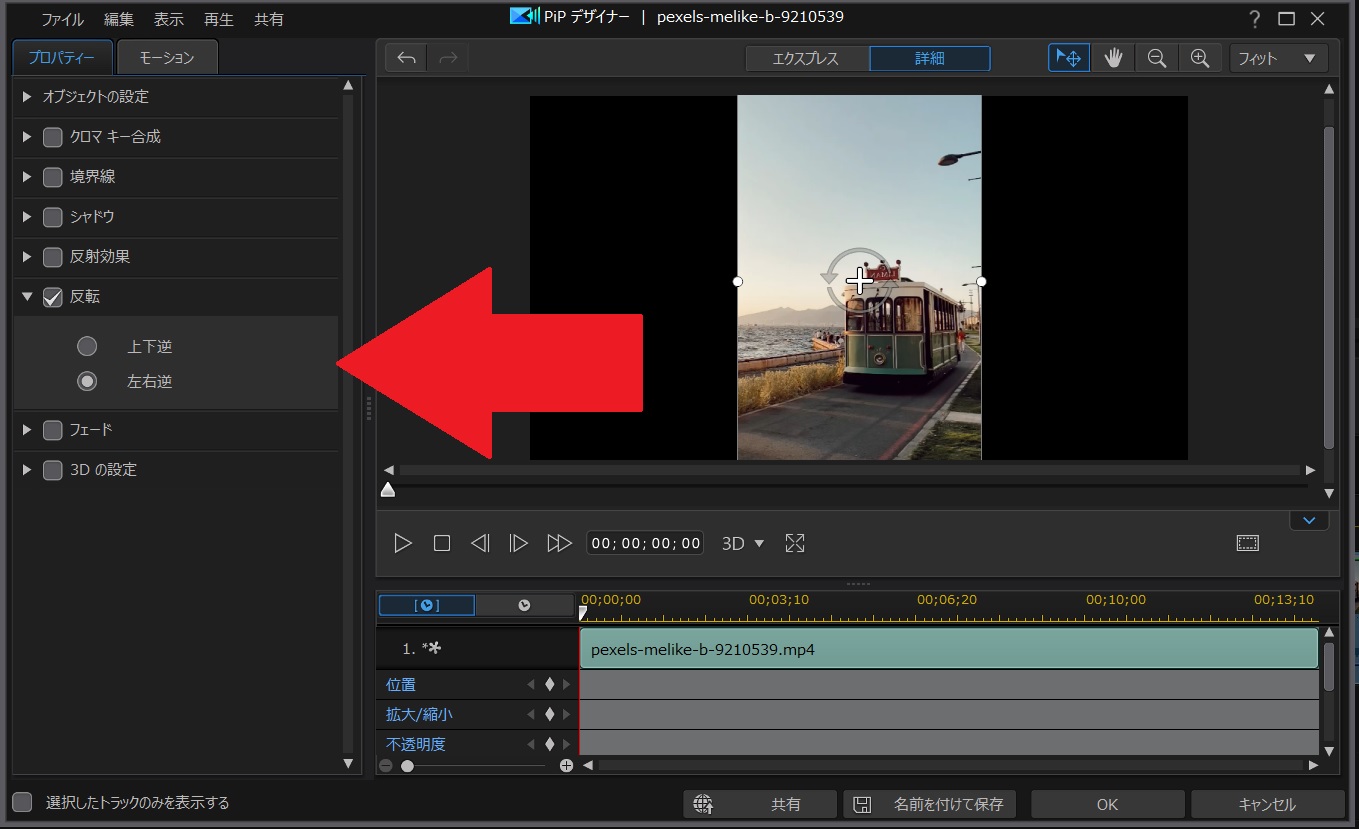Click the zoom out magnifier icon
The image size is (1359, 829).
pos(1157,58)
